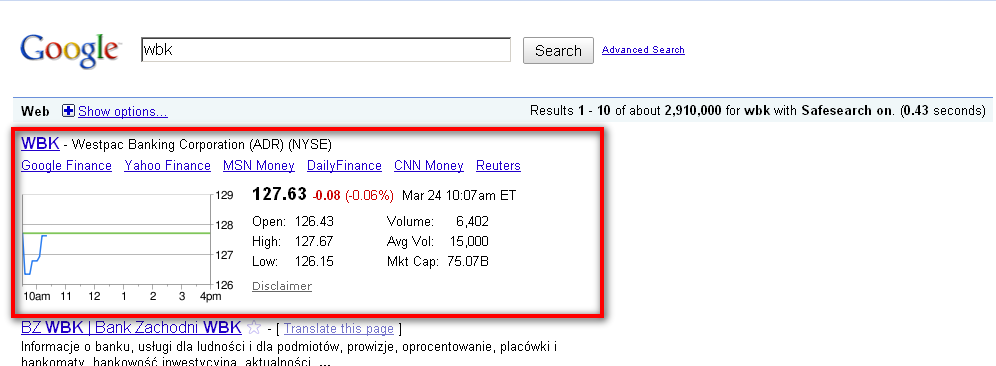Click the search field containing wbk
Image resolution: width=996 pixels, height=366 pixels.
326,50
